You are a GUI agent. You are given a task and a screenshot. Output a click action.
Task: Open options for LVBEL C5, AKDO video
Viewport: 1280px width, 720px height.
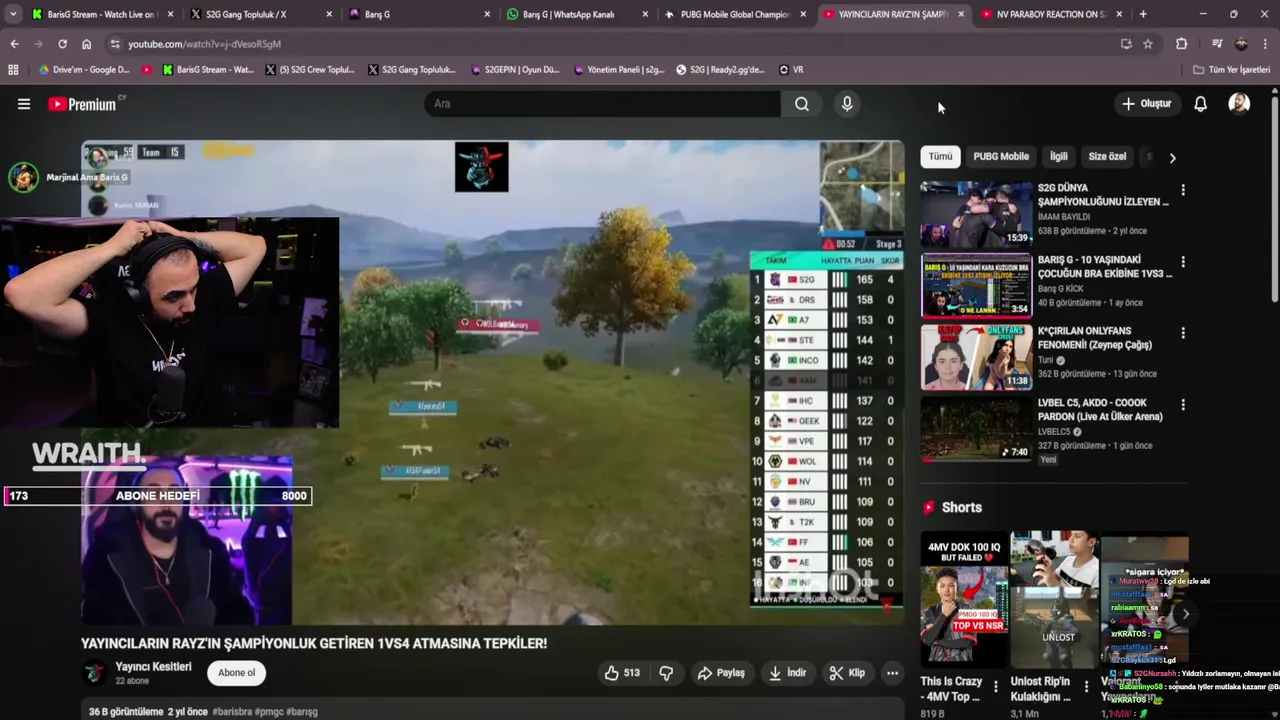point(1183,405)
